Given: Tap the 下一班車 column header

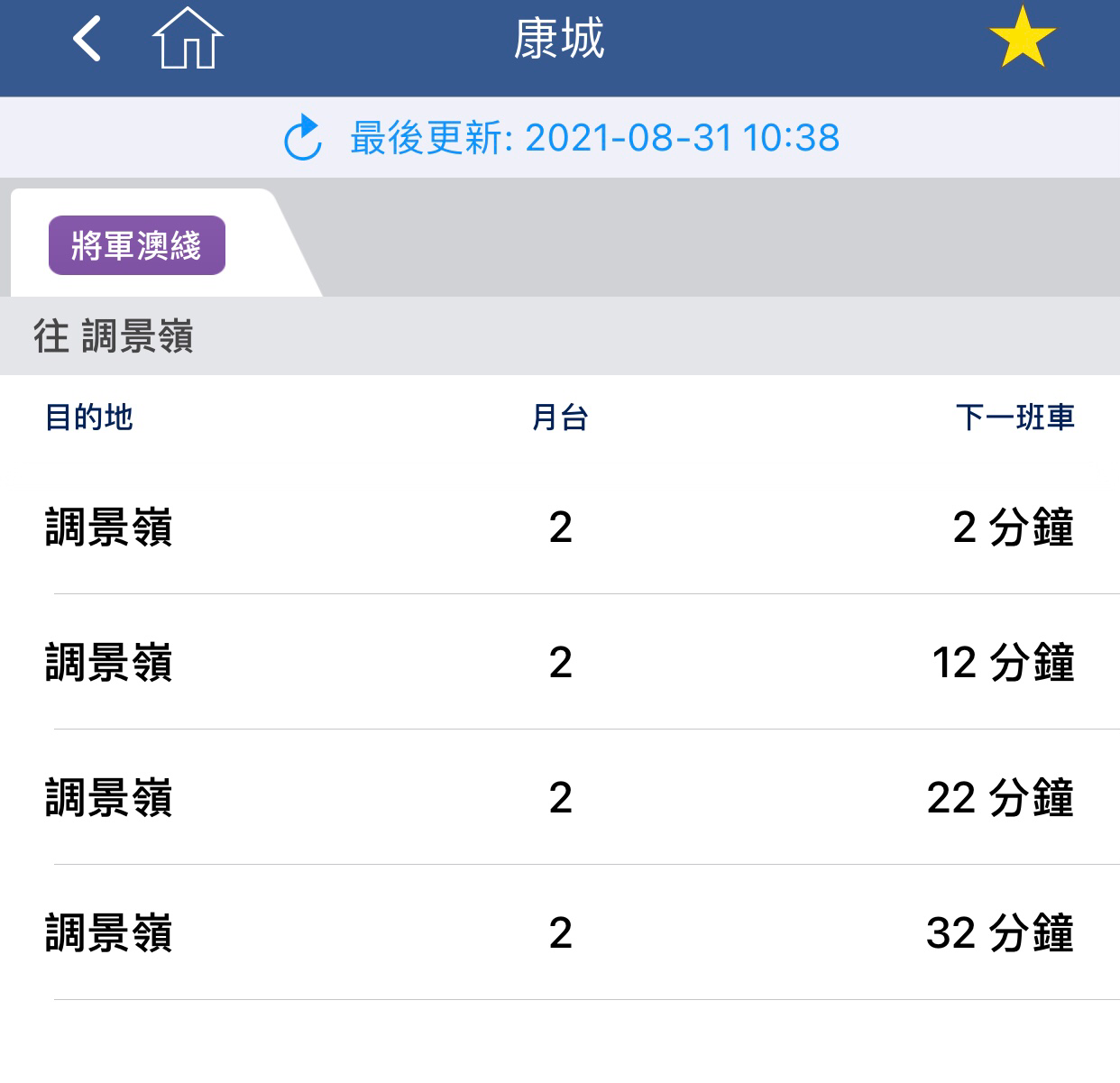Looking at the screenshot, I should point(1015,418).
